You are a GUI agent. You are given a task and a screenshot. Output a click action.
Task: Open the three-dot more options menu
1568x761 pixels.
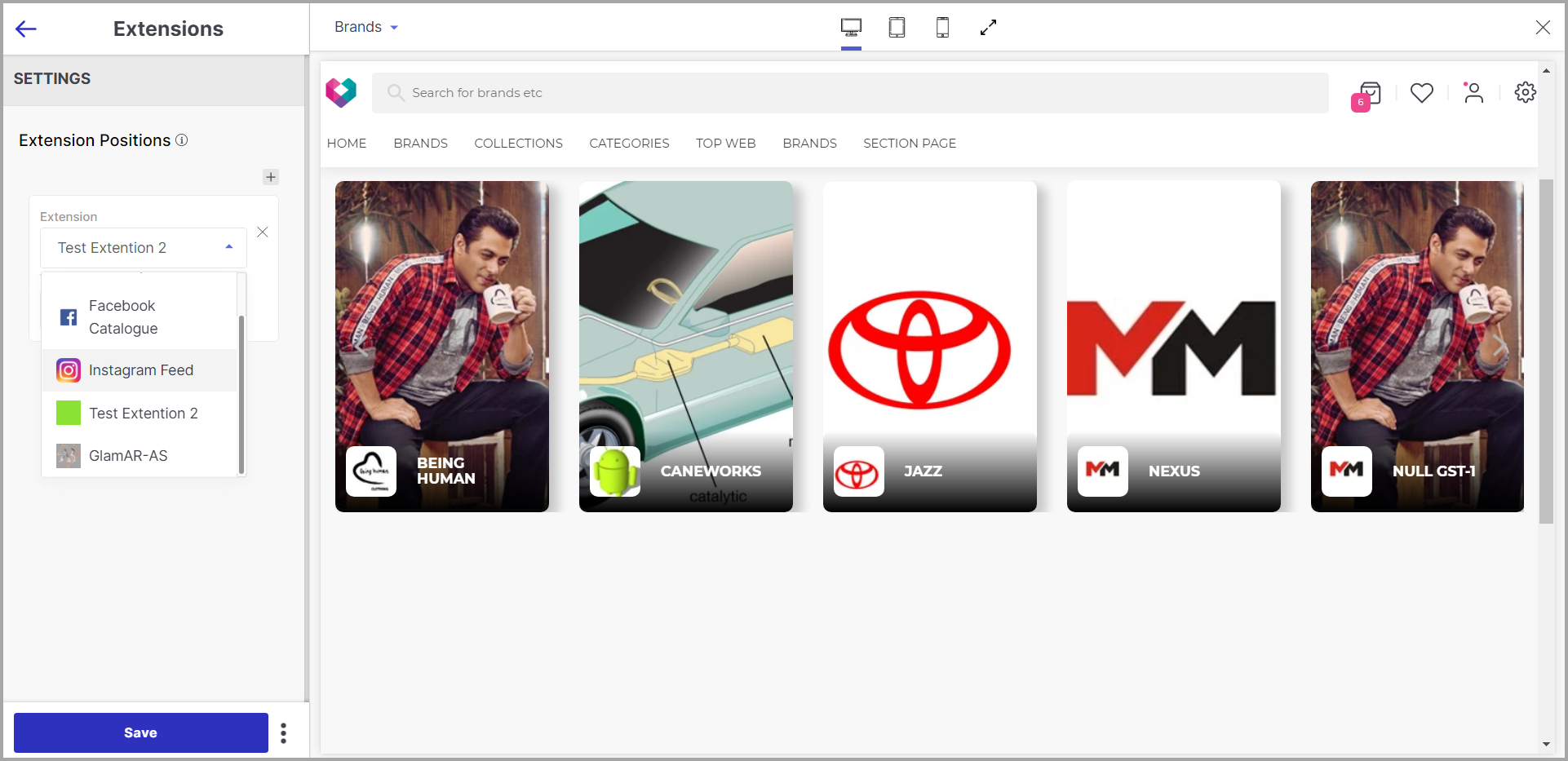[x=284, y=733]
